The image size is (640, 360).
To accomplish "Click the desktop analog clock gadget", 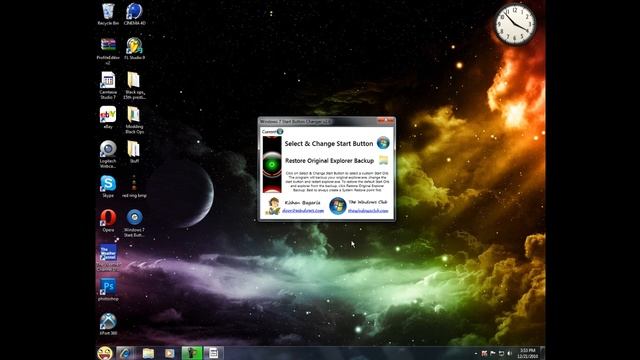I will click(x=515, y=24).
